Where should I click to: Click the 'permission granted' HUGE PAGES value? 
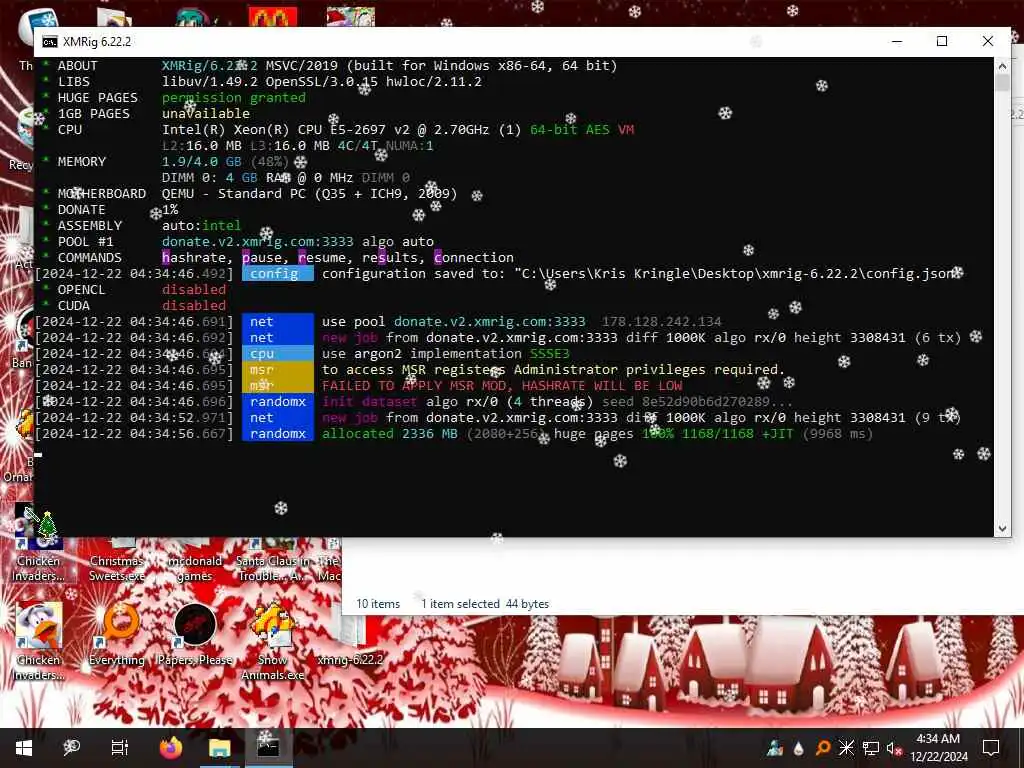[x=233, y=97]
